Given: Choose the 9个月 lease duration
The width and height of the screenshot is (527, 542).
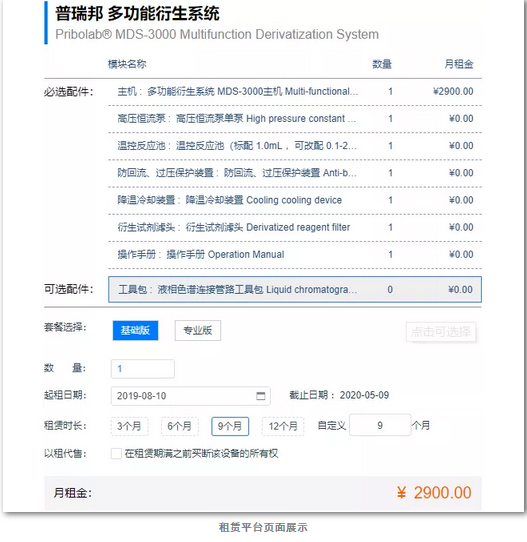Looking at the screenshot, I should point(230,426).
